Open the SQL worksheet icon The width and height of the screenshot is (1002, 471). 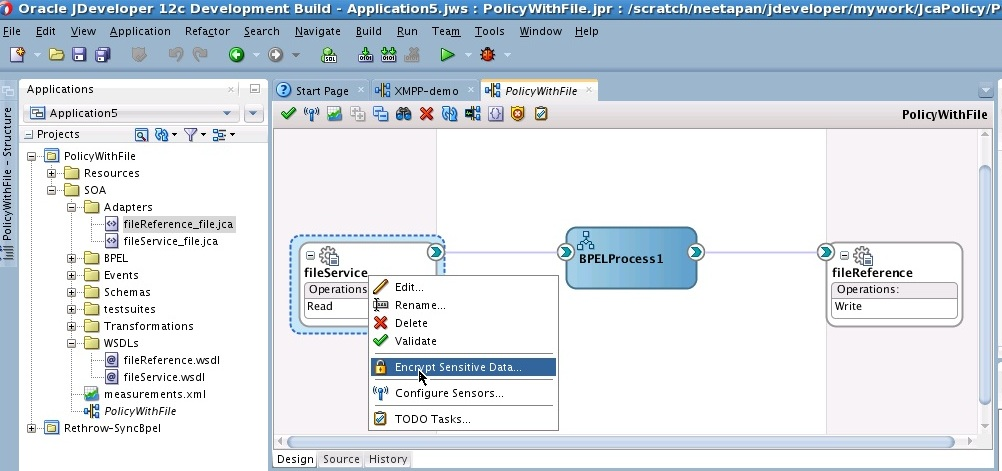(328, 55)
